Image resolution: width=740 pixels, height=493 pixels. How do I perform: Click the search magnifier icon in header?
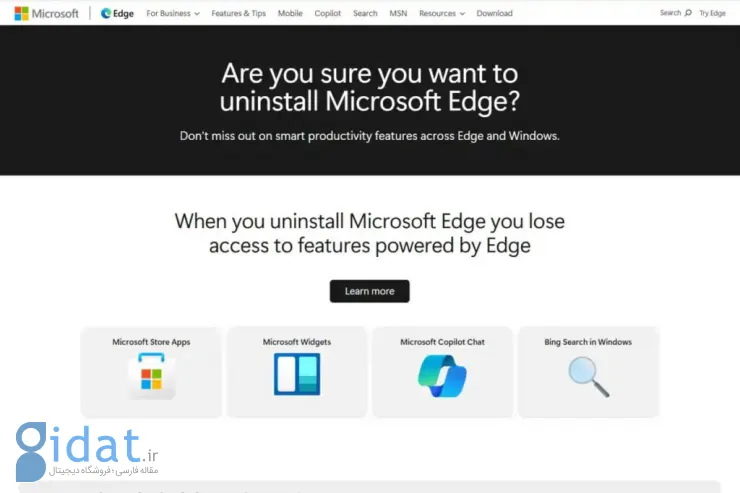tap(688, 13)
